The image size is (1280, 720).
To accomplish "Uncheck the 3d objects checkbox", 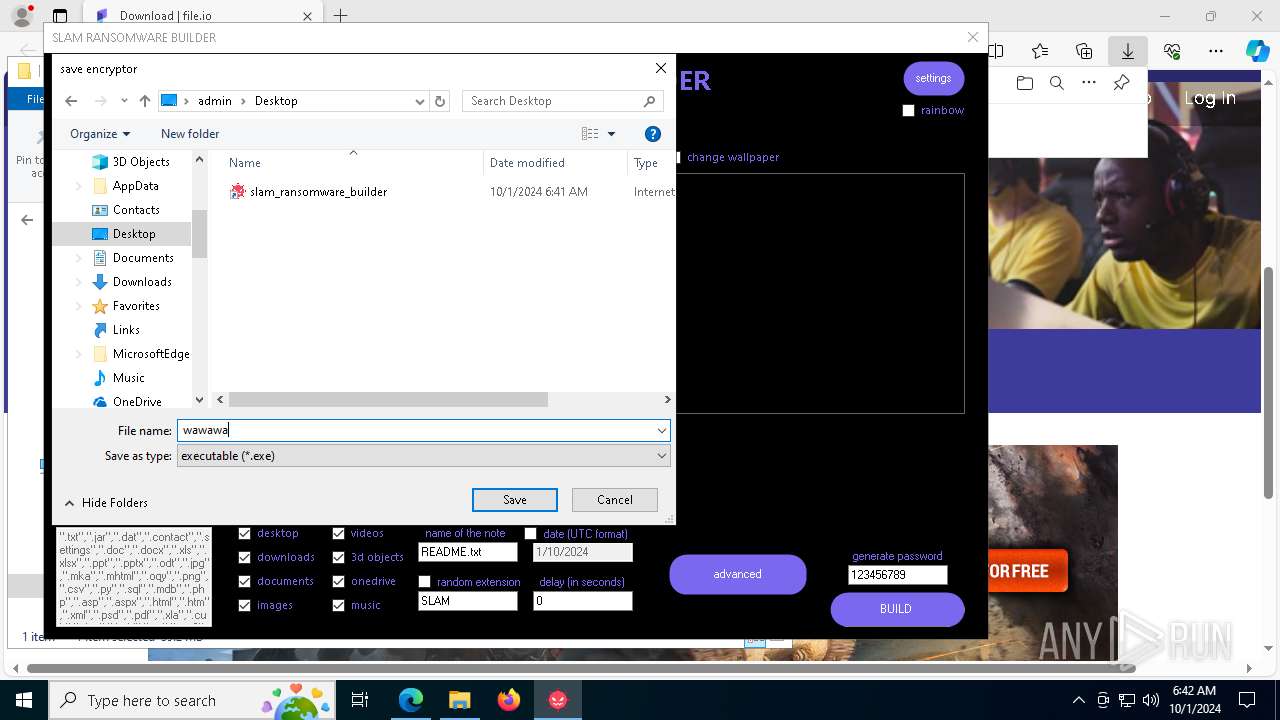I will tap(338, 558).
